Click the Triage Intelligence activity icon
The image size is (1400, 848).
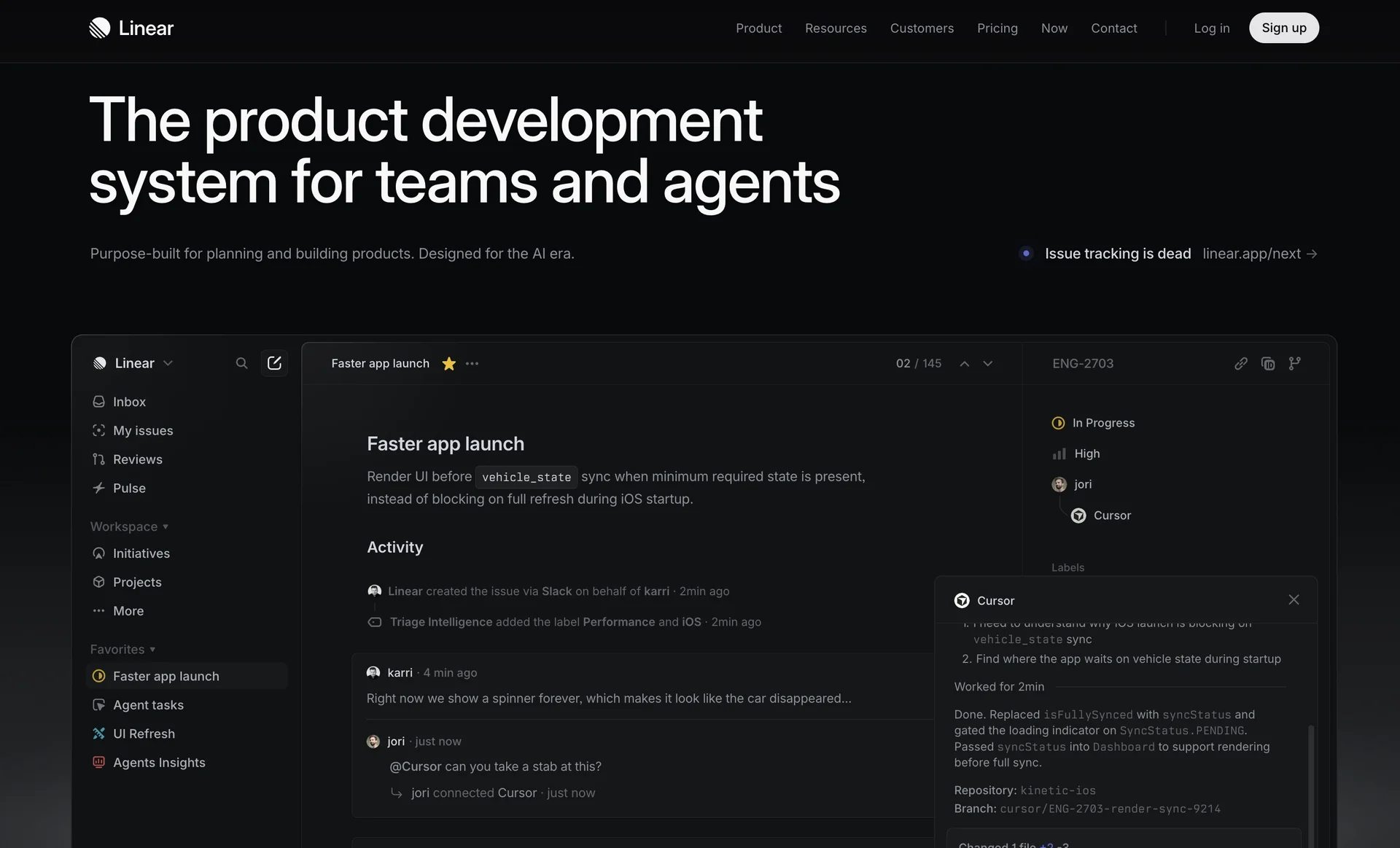[x=375, y=622]
